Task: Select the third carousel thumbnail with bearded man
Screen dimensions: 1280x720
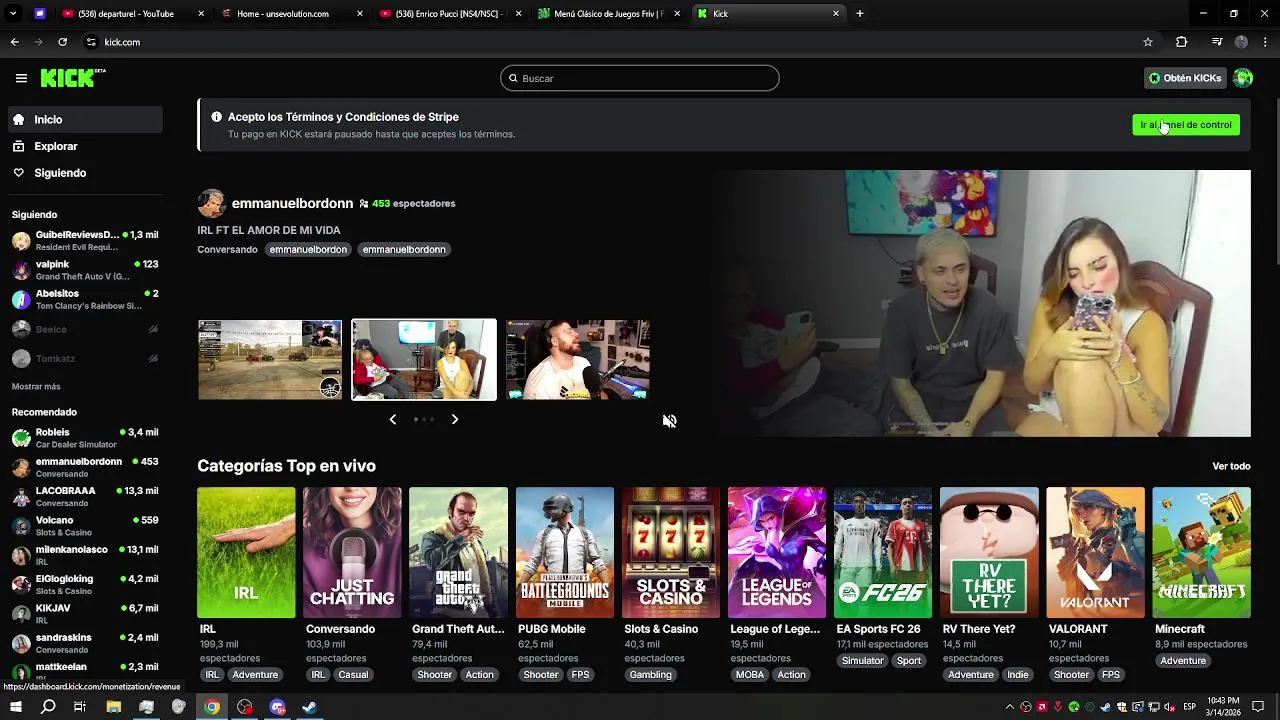Action: 578,360
